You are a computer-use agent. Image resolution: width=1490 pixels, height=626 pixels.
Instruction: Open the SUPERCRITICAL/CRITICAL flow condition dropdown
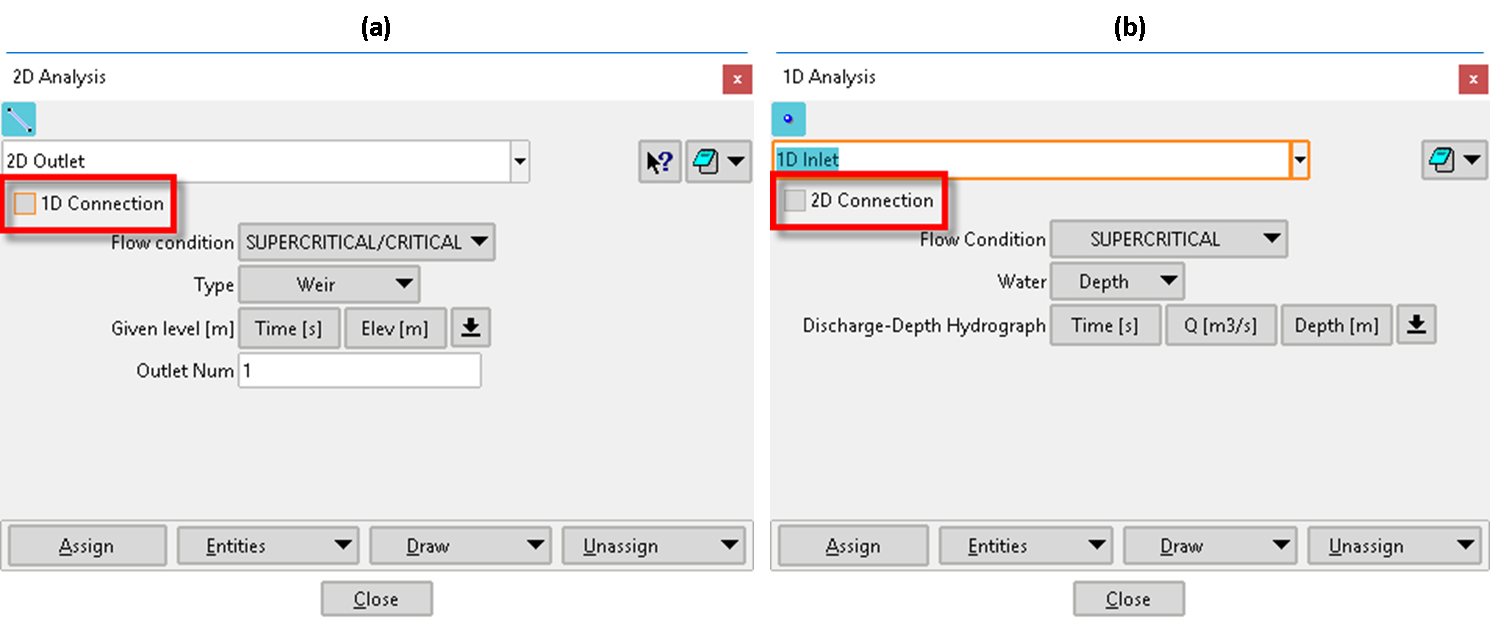click(x=366, y=242)
